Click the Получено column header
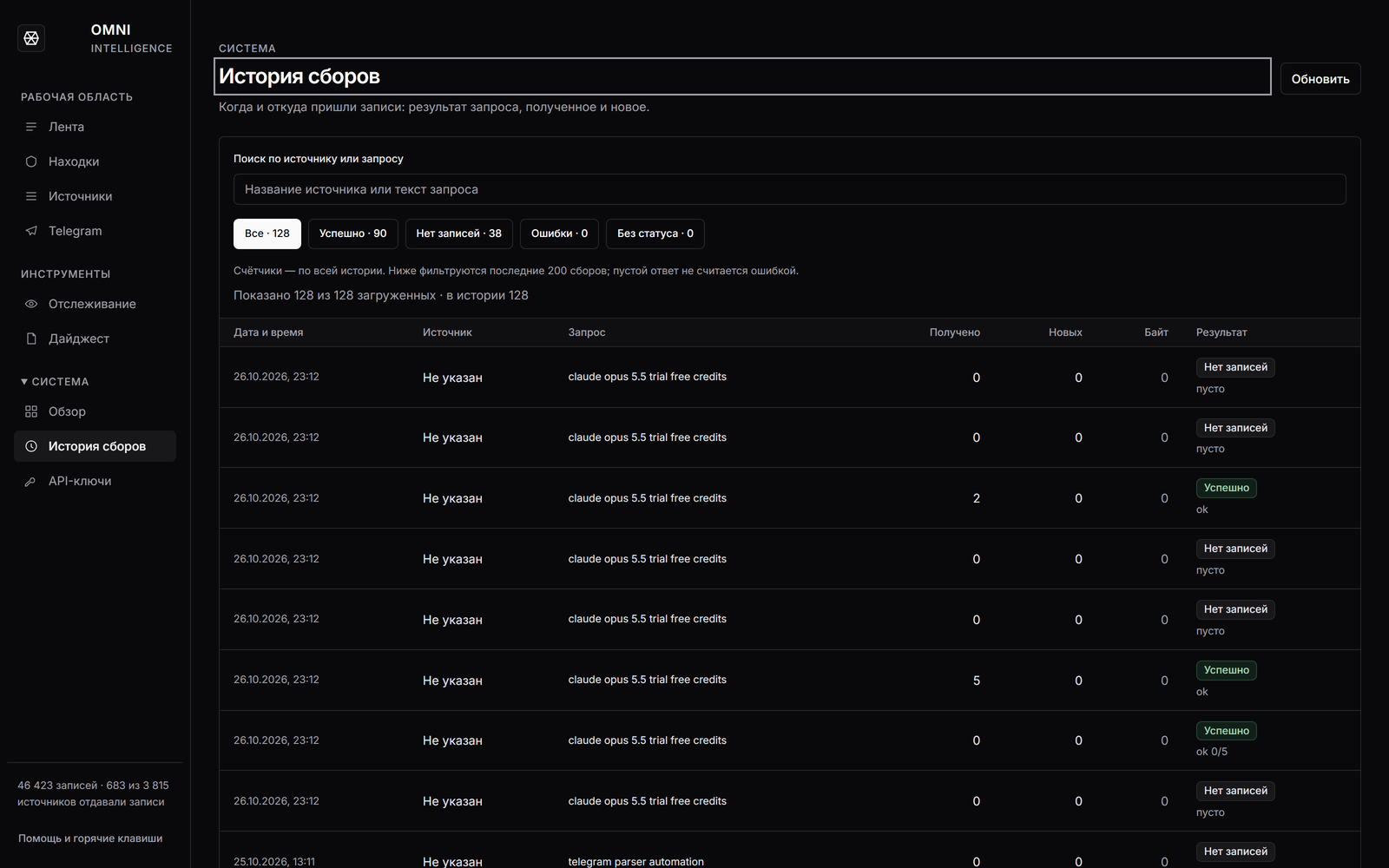 955,332
